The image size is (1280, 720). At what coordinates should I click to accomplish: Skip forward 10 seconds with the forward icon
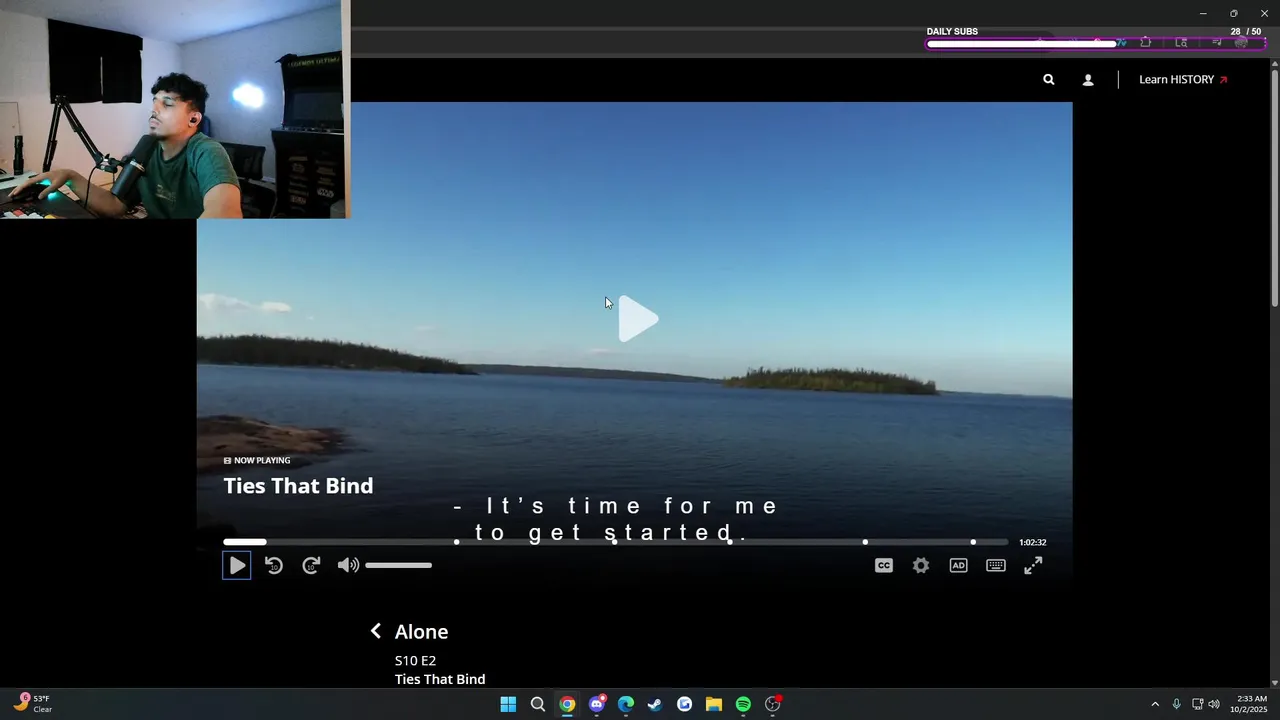click(311, 565)
